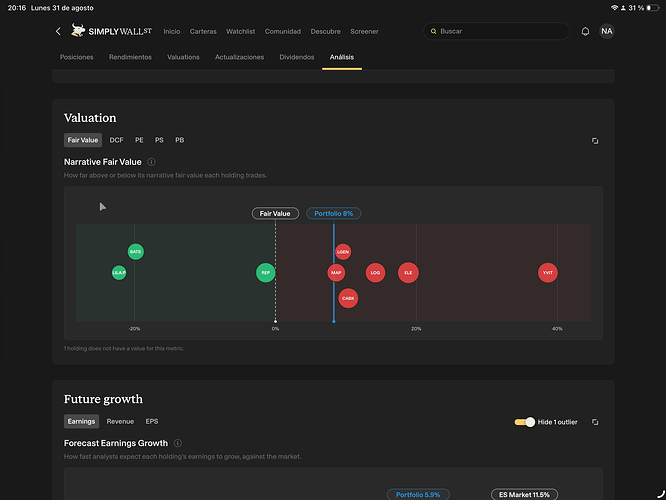Click the green REP bubble

[x=265, y=272]
